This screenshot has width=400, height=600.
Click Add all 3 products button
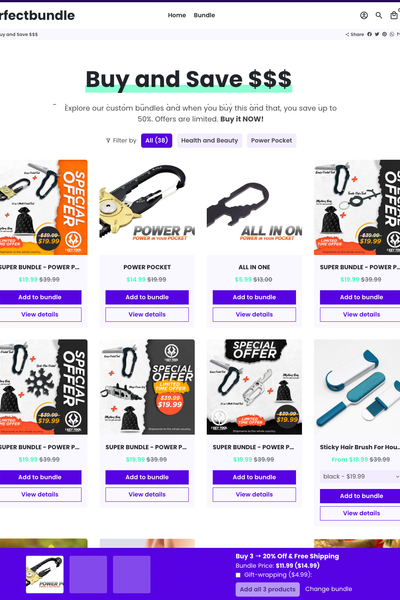point(268,589)
